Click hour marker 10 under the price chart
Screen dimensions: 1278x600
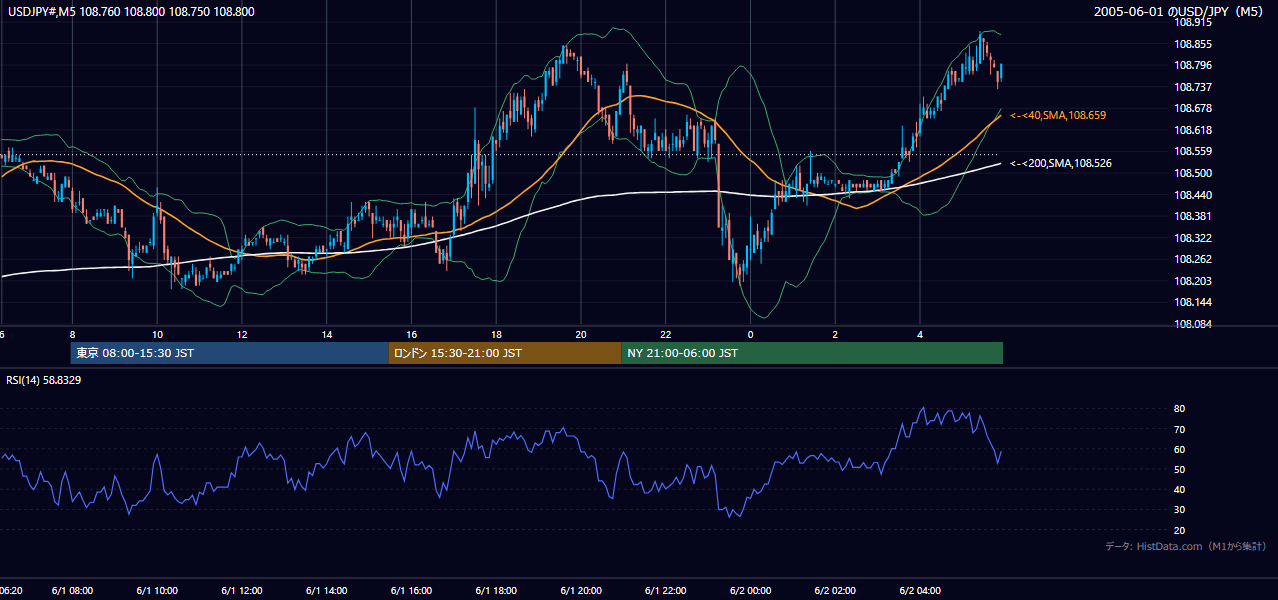pyautogui.click(x=157, y=334)
